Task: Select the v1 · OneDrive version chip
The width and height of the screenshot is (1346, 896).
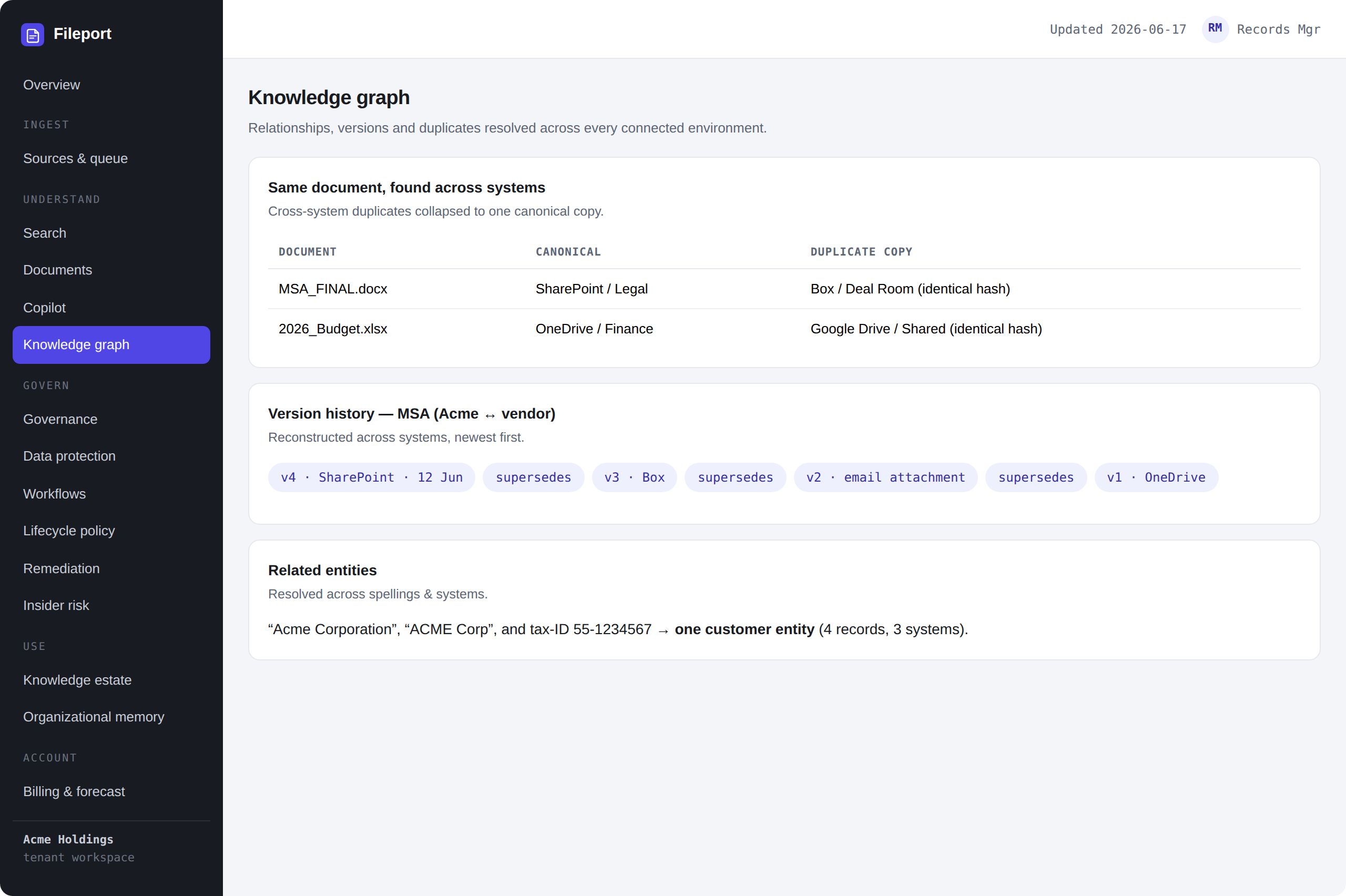Action: coord(1156,477)
